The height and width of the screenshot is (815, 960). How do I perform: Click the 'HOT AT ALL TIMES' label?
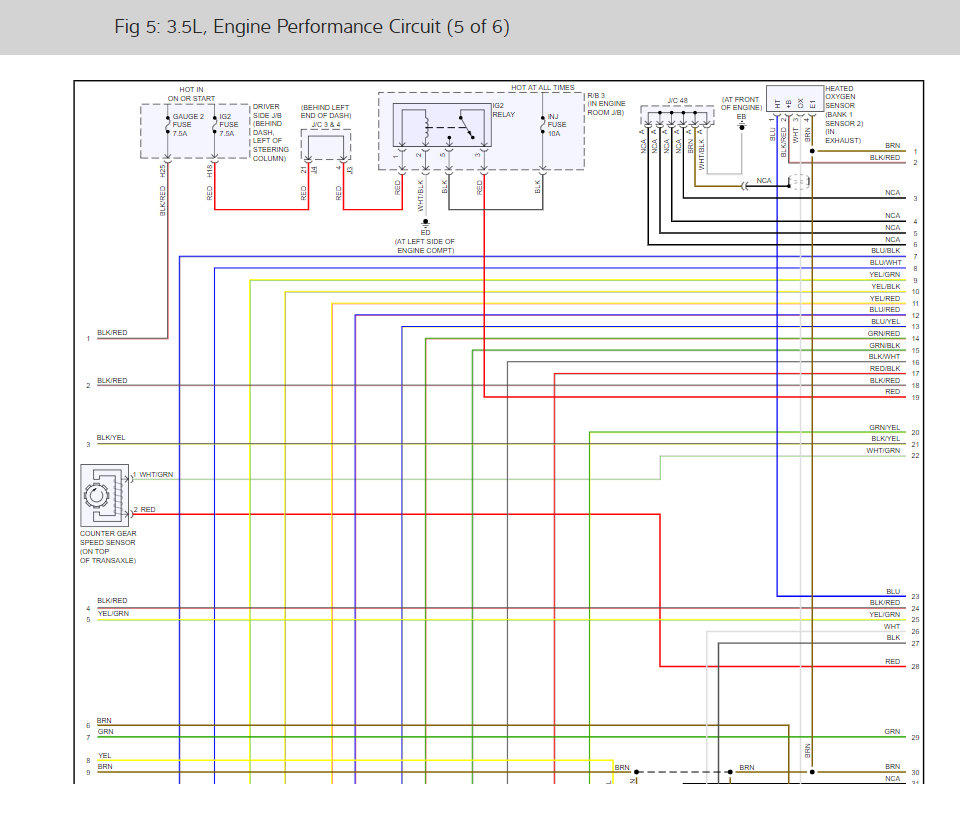pos(544,88)
